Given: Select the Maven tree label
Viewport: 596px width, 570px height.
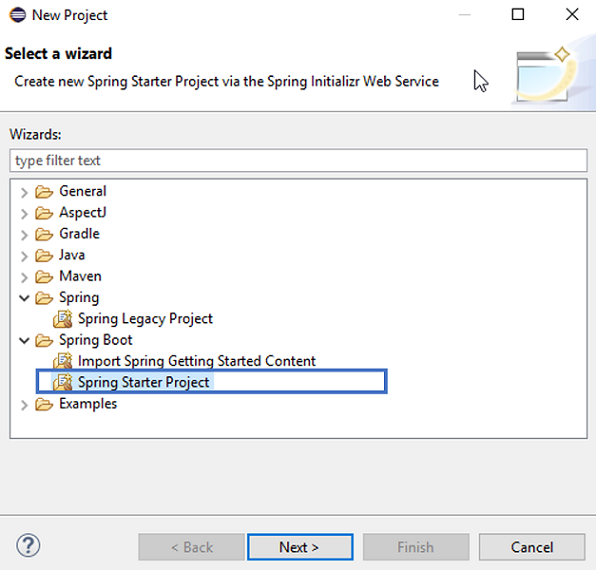Looking at the screenshot, I should click(x=80, y=276).
